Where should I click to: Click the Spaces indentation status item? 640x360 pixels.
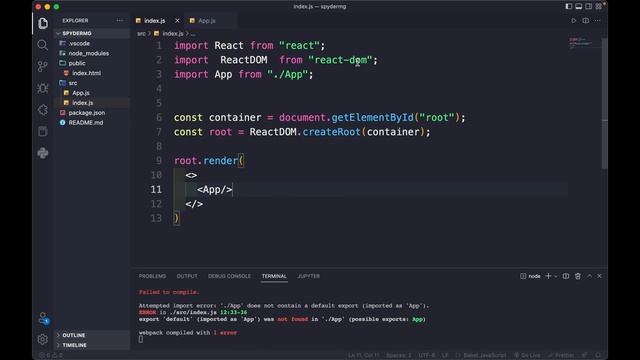pos(399,355)
